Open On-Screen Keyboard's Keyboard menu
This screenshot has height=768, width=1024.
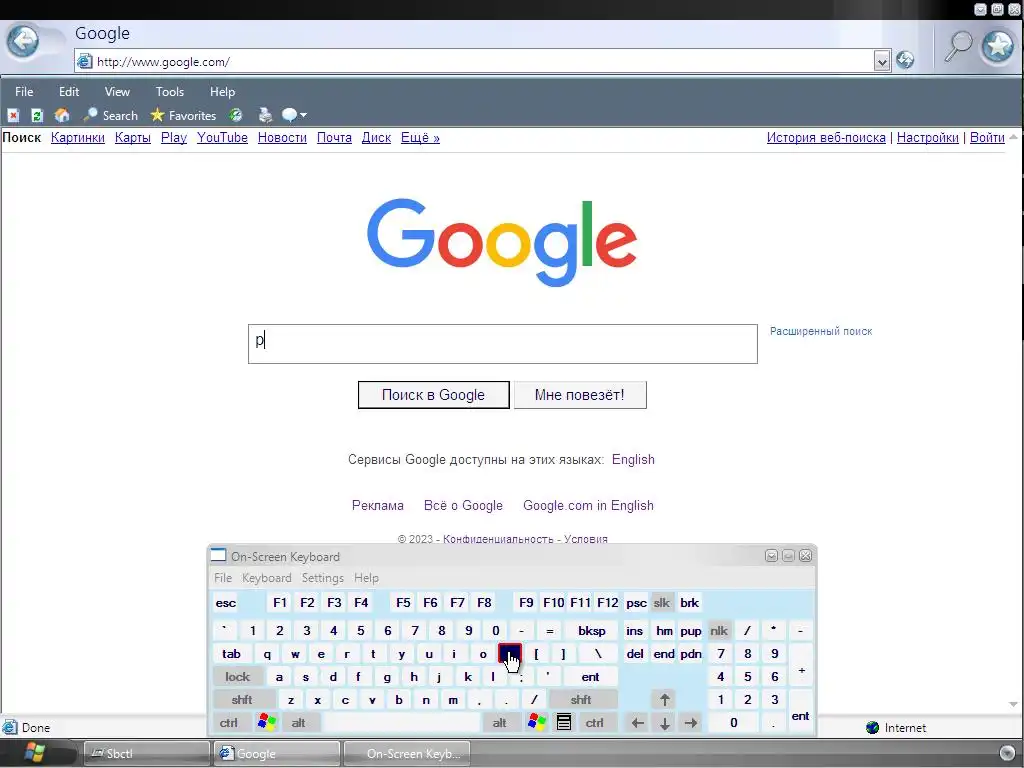tap(266, 578)
